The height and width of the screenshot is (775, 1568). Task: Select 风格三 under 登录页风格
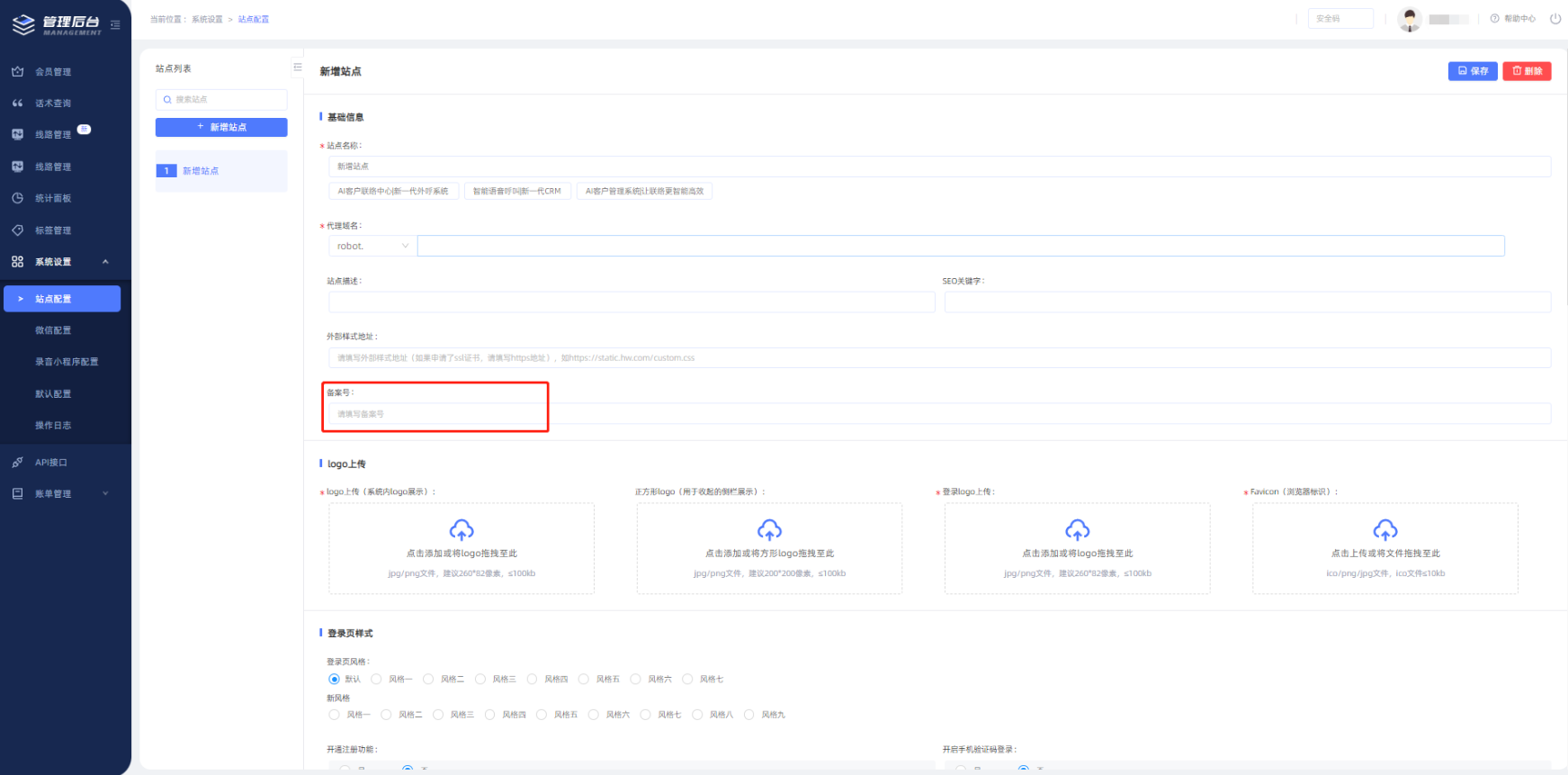[x=480, y=680]
